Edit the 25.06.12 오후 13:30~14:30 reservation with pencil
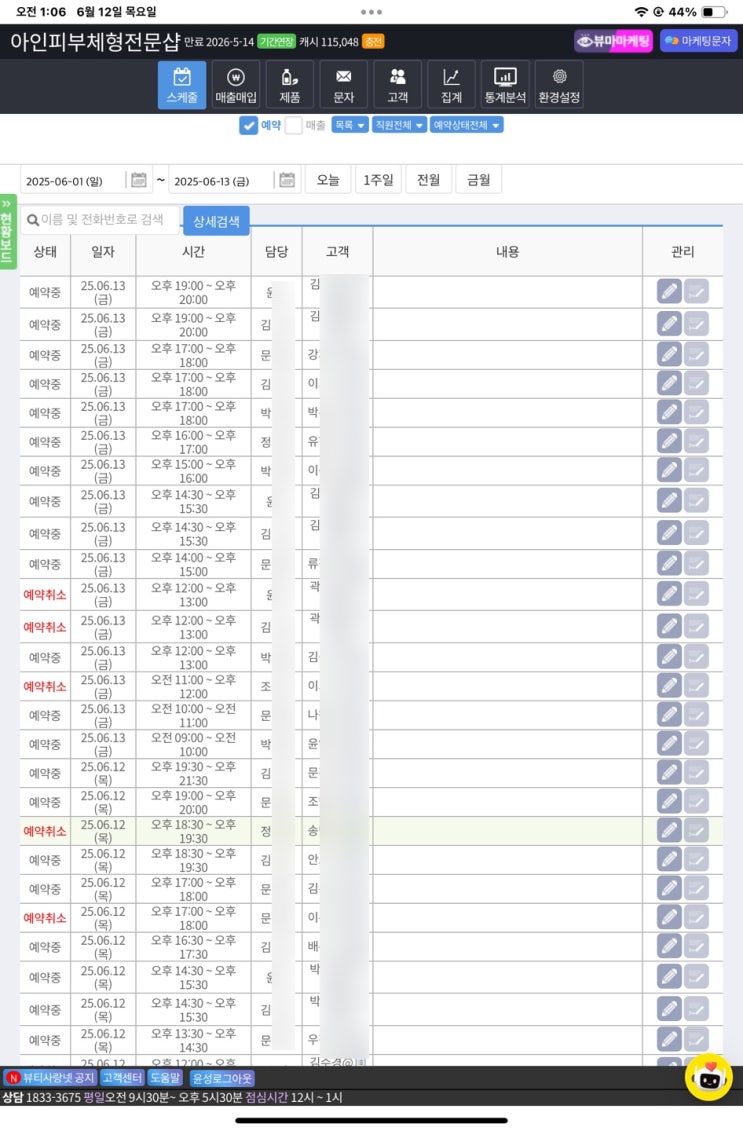The image size is (743, 1131). pos(669,1039)
